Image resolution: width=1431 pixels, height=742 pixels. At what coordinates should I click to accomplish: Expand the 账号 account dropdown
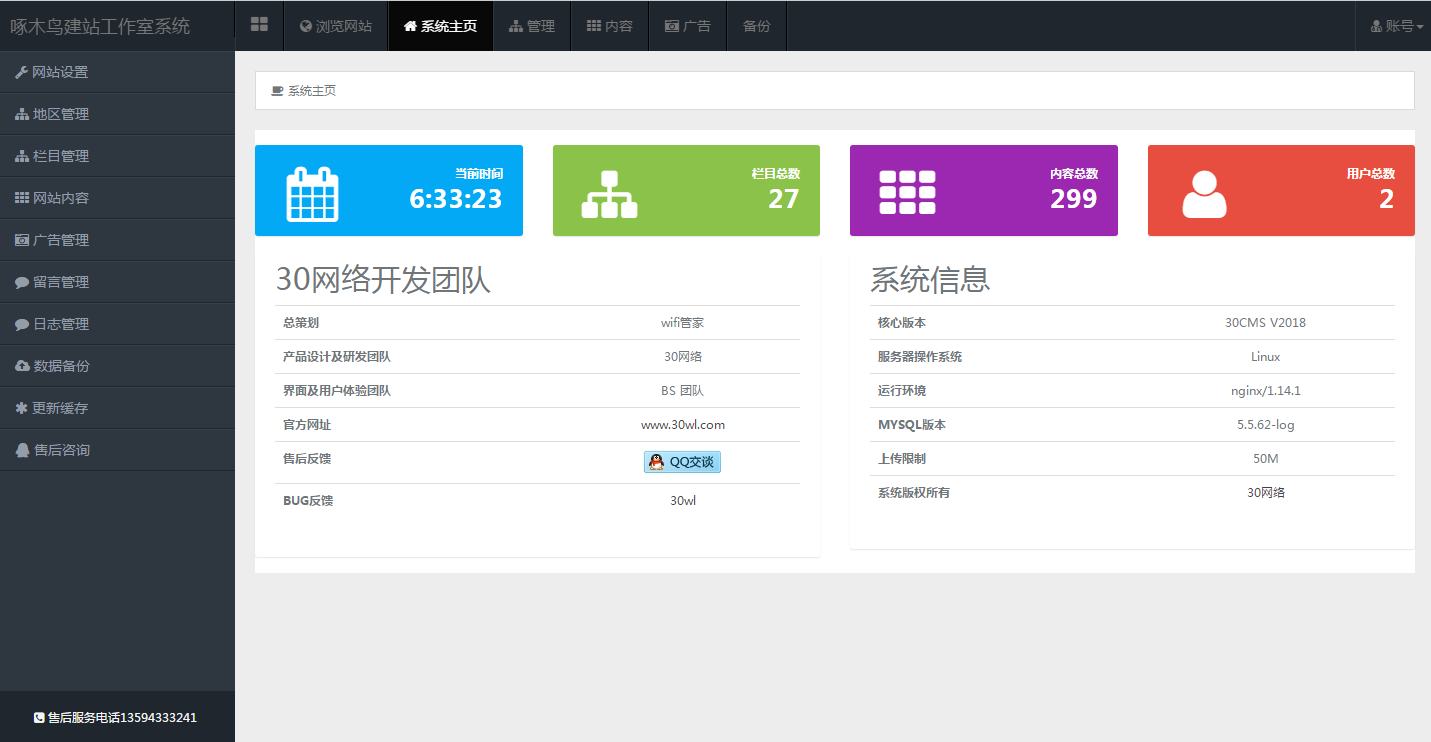1397,26
